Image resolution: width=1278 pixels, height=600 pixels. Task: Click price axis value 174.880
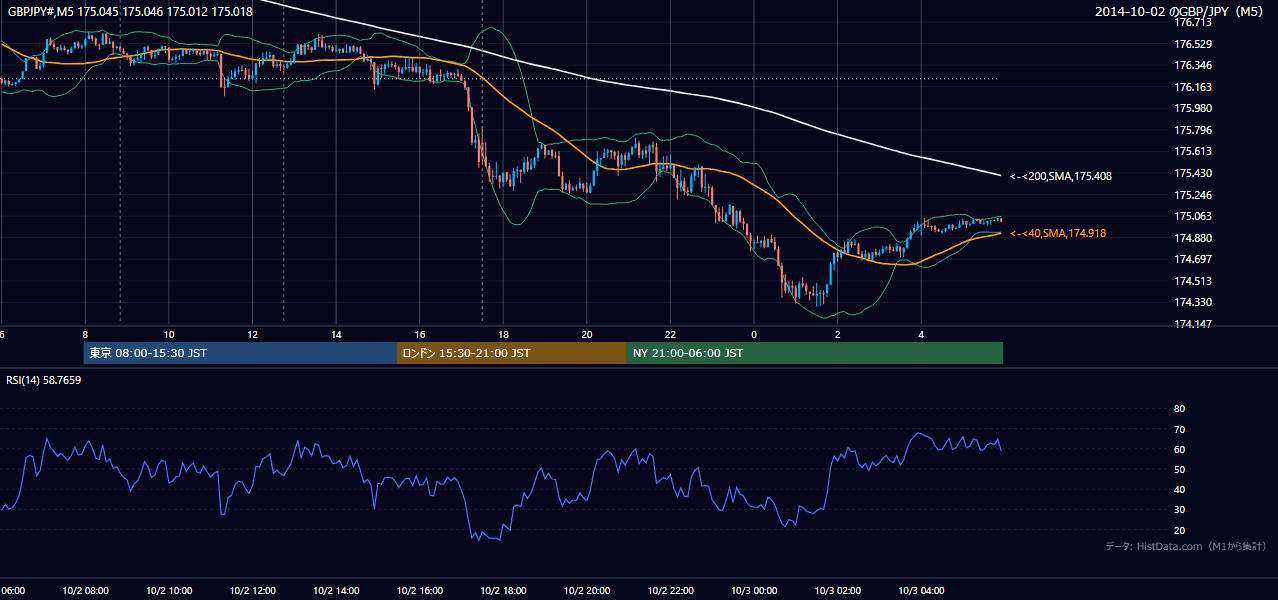click(1193, 238)
